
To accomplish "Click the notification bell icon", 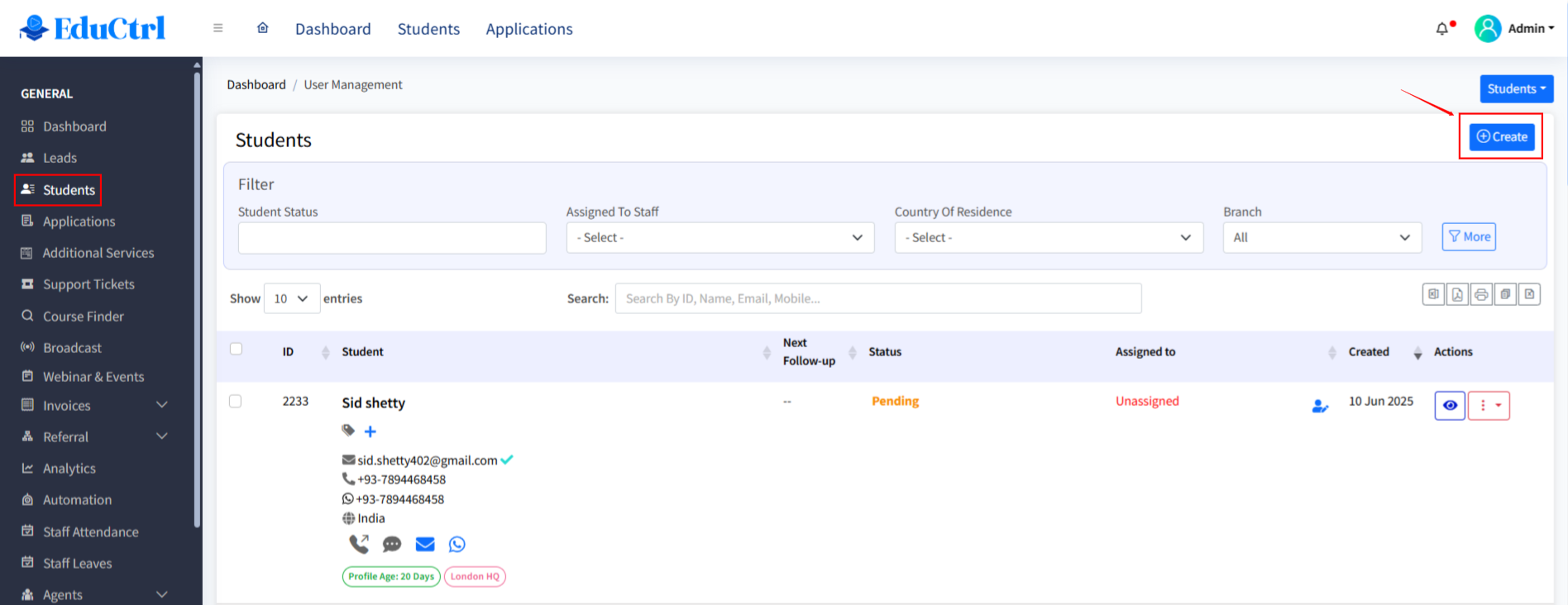I will pyautogui.click(x=1442, y=29).
